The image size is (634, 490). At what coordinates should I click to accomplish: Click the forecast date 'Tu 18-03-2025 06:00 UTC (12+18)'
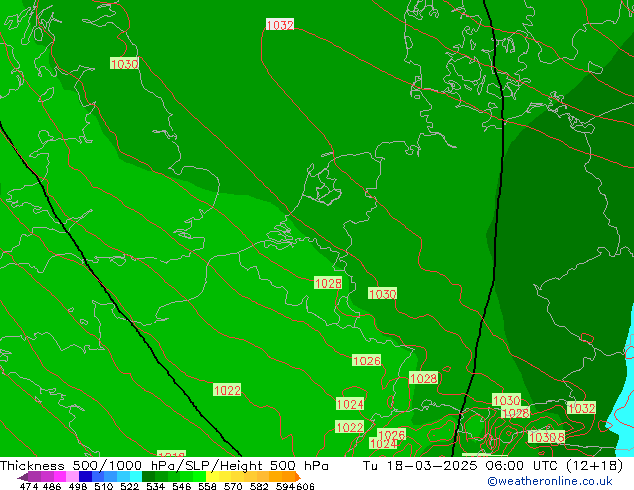(x=493, y=466)
